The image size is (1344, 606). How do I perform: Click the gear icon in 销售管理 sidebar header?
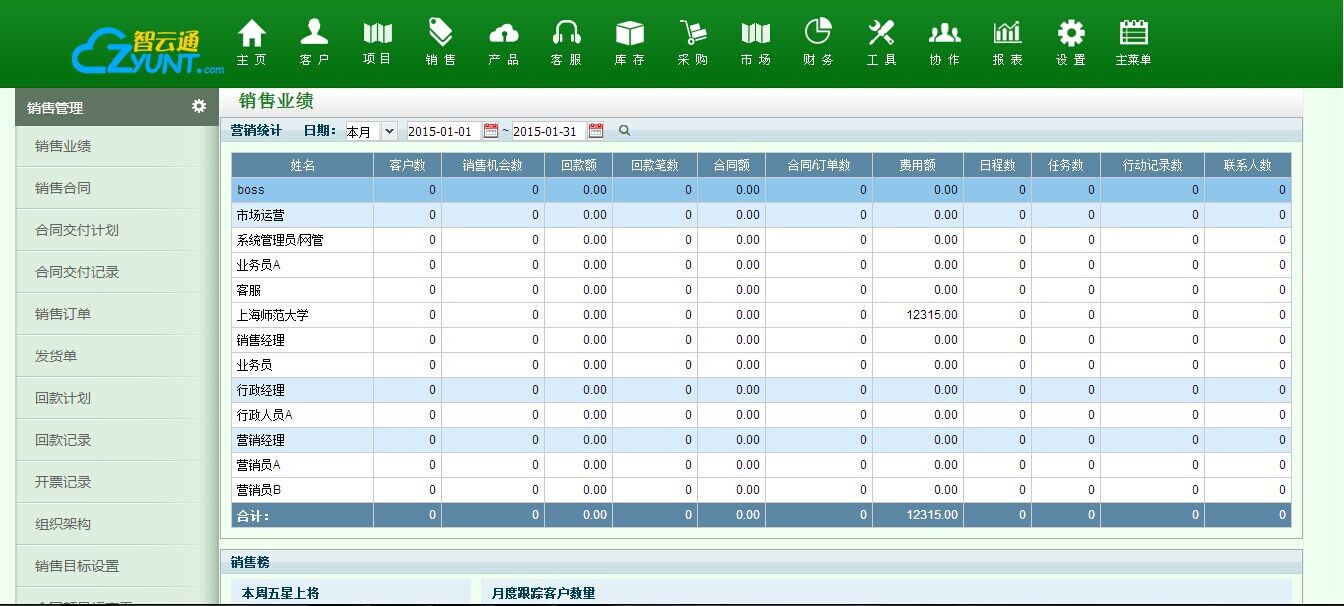point(199,107)
